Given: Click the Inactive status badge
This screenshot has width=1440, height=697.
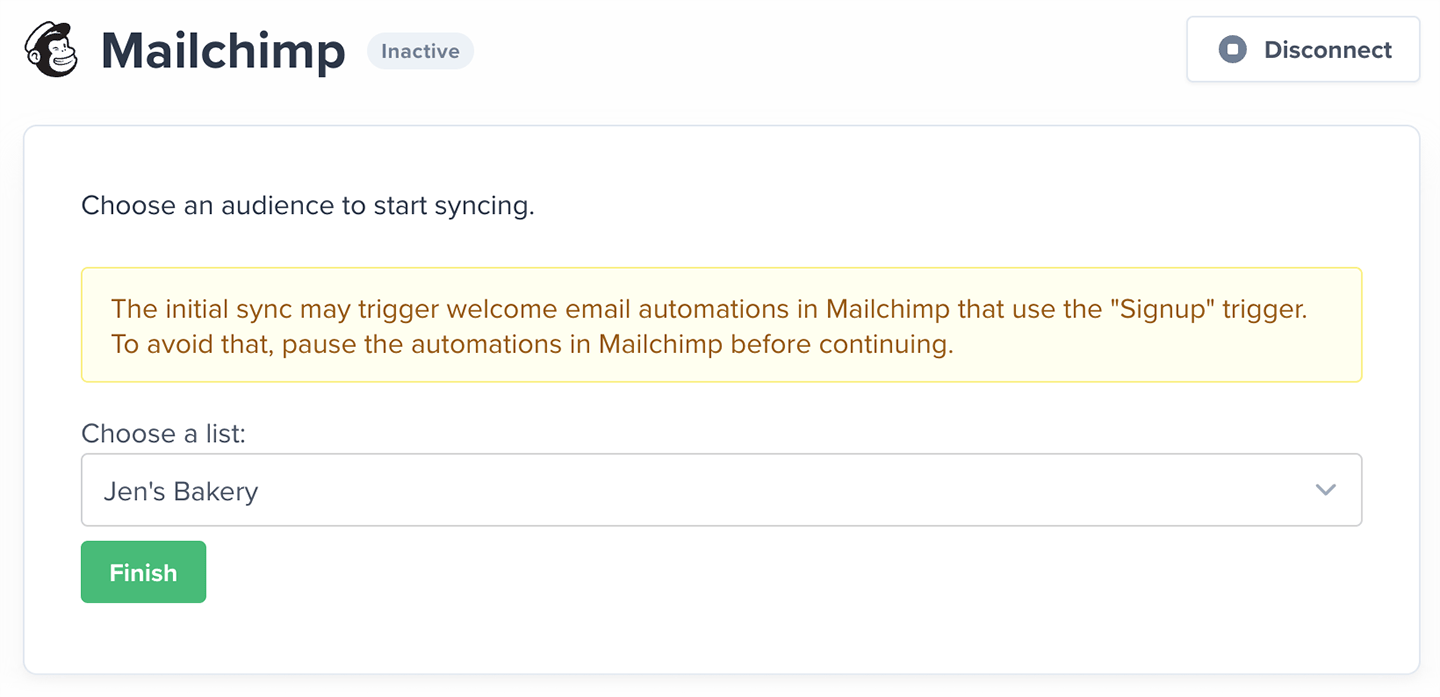Looking at the screenshot, I should [x=420, y=51].
